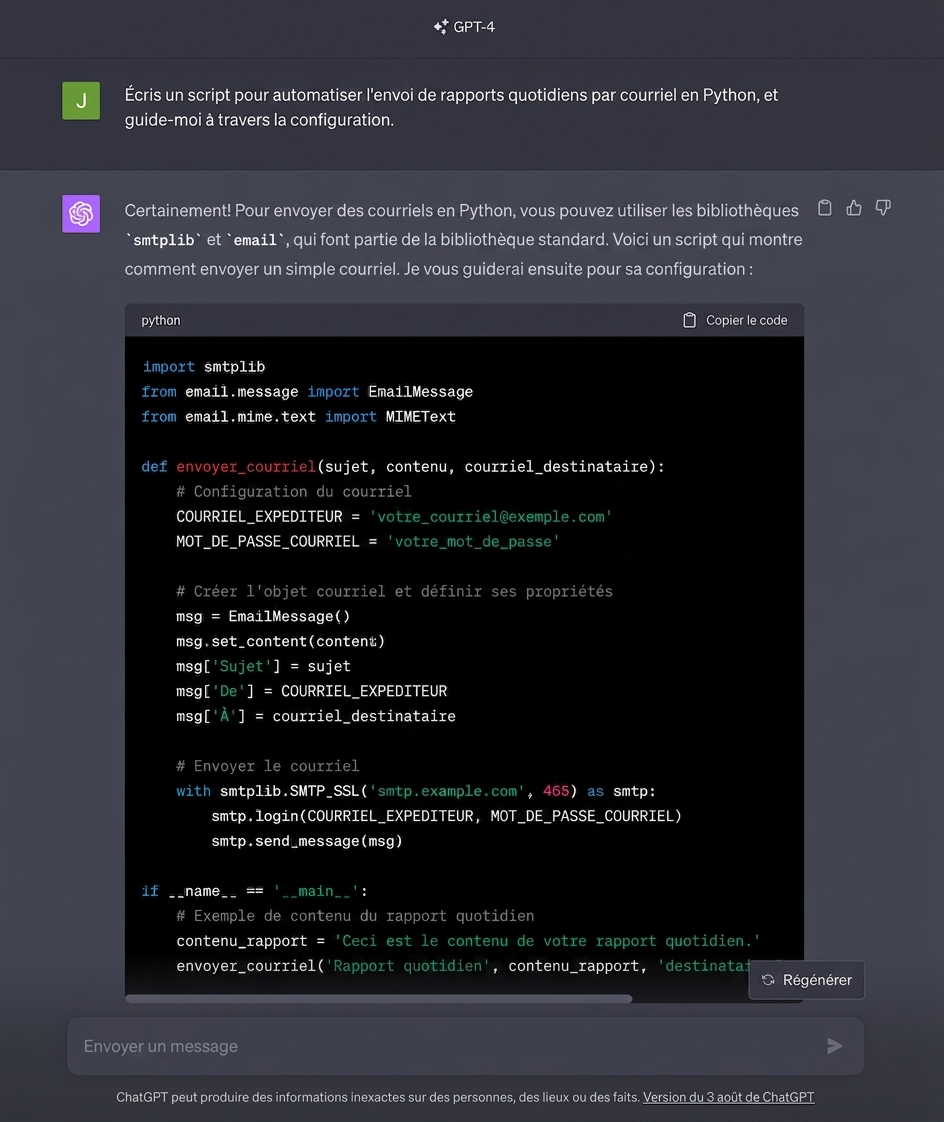Viewport: 944px width, 1122px height.
Task: Click the ChatGPT assistant avatar
Action: [x=81, y=214]
